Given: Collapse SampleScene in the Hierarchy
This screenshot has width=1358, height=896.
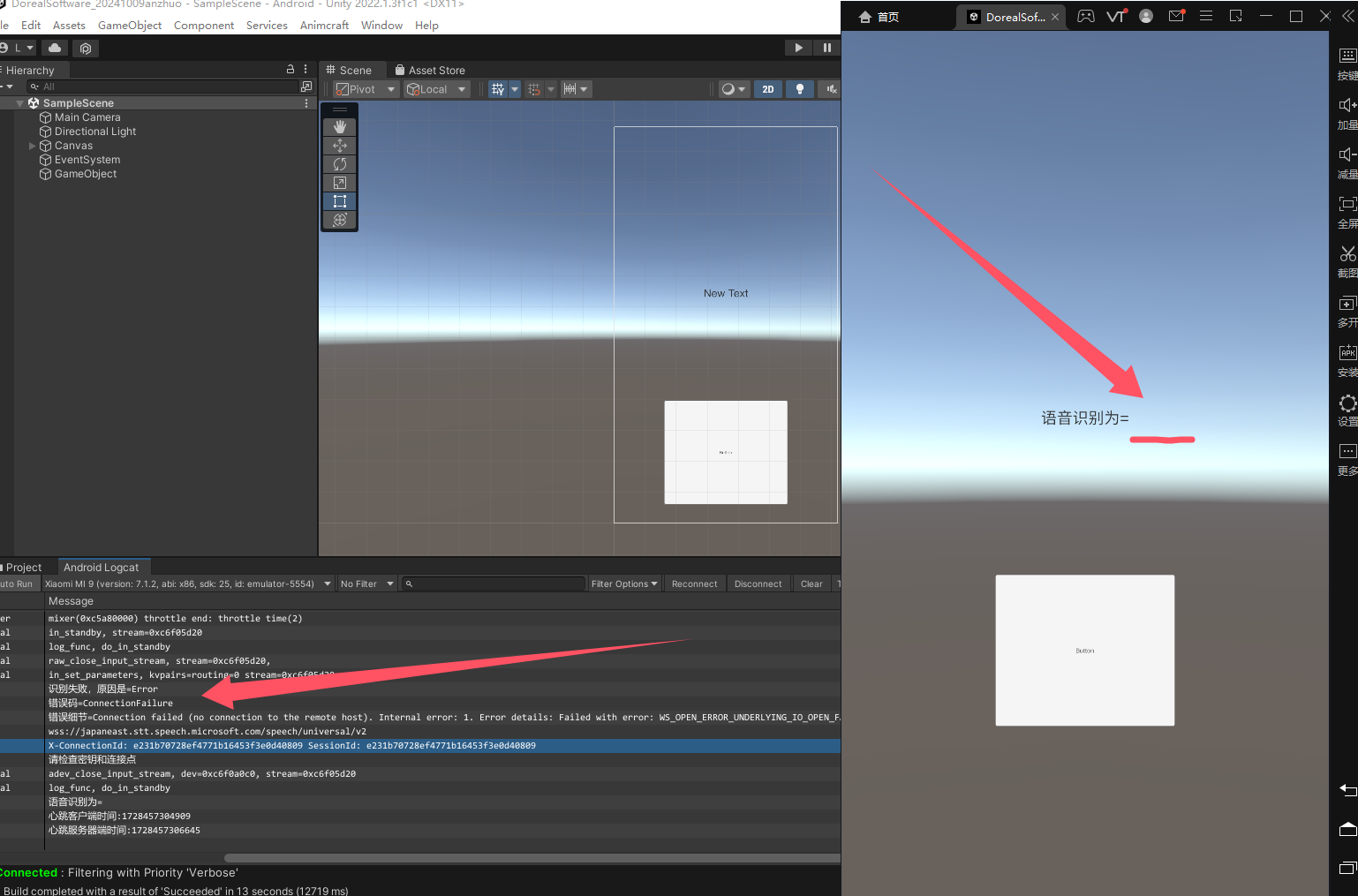Looking at the screenshot, I should click(19, 103).
